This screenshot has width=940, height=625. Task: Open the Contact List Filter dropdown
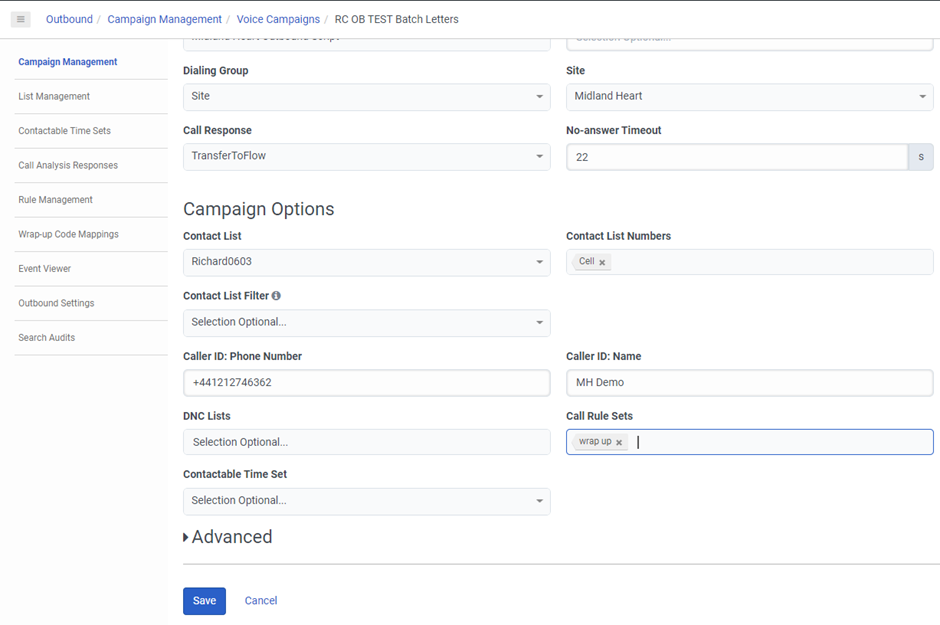(366, 322)
